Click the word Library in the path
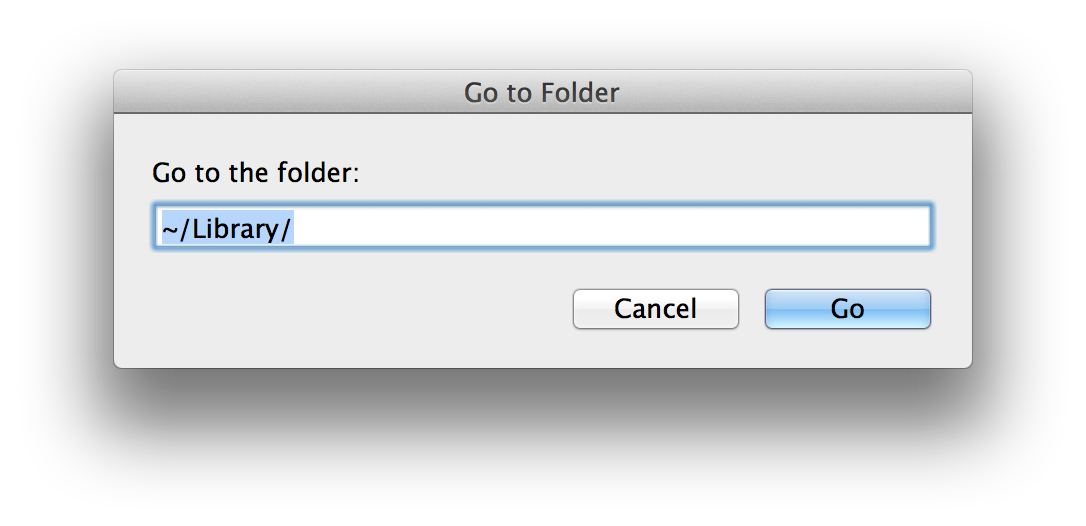 tap(236, 229)
